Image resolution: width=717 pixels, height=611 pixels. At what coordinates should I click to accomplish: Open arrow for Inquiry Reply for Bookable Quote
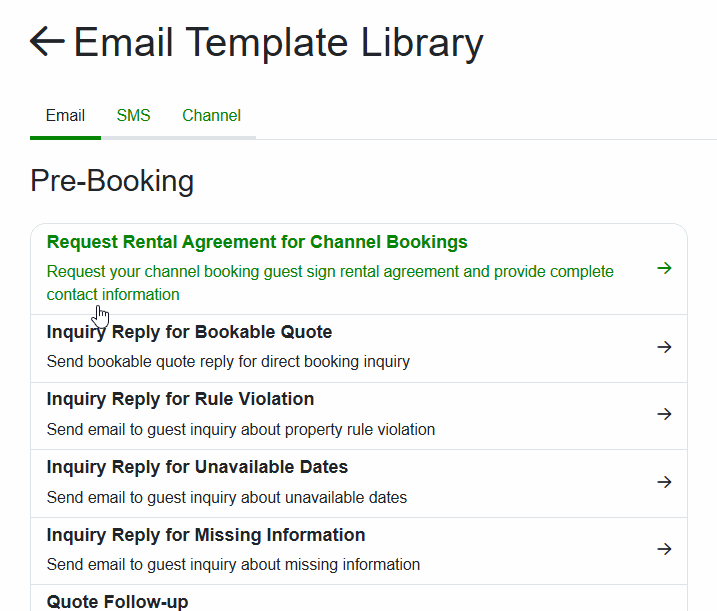[x=664, y=347]
